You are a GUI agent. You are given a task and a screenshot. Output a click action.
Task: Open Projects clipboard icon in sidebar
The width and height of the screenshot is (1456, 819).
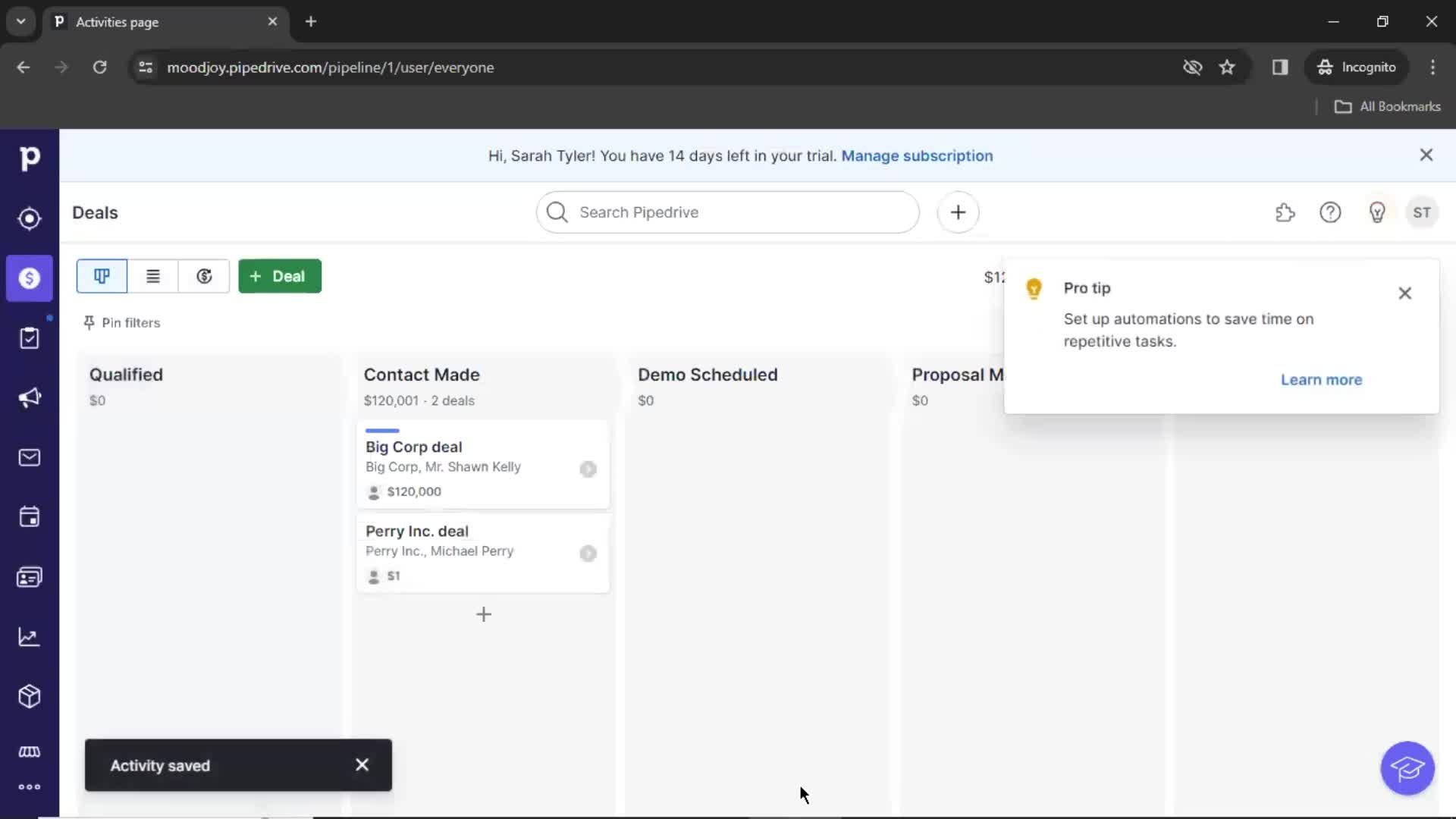coord(30,338)
